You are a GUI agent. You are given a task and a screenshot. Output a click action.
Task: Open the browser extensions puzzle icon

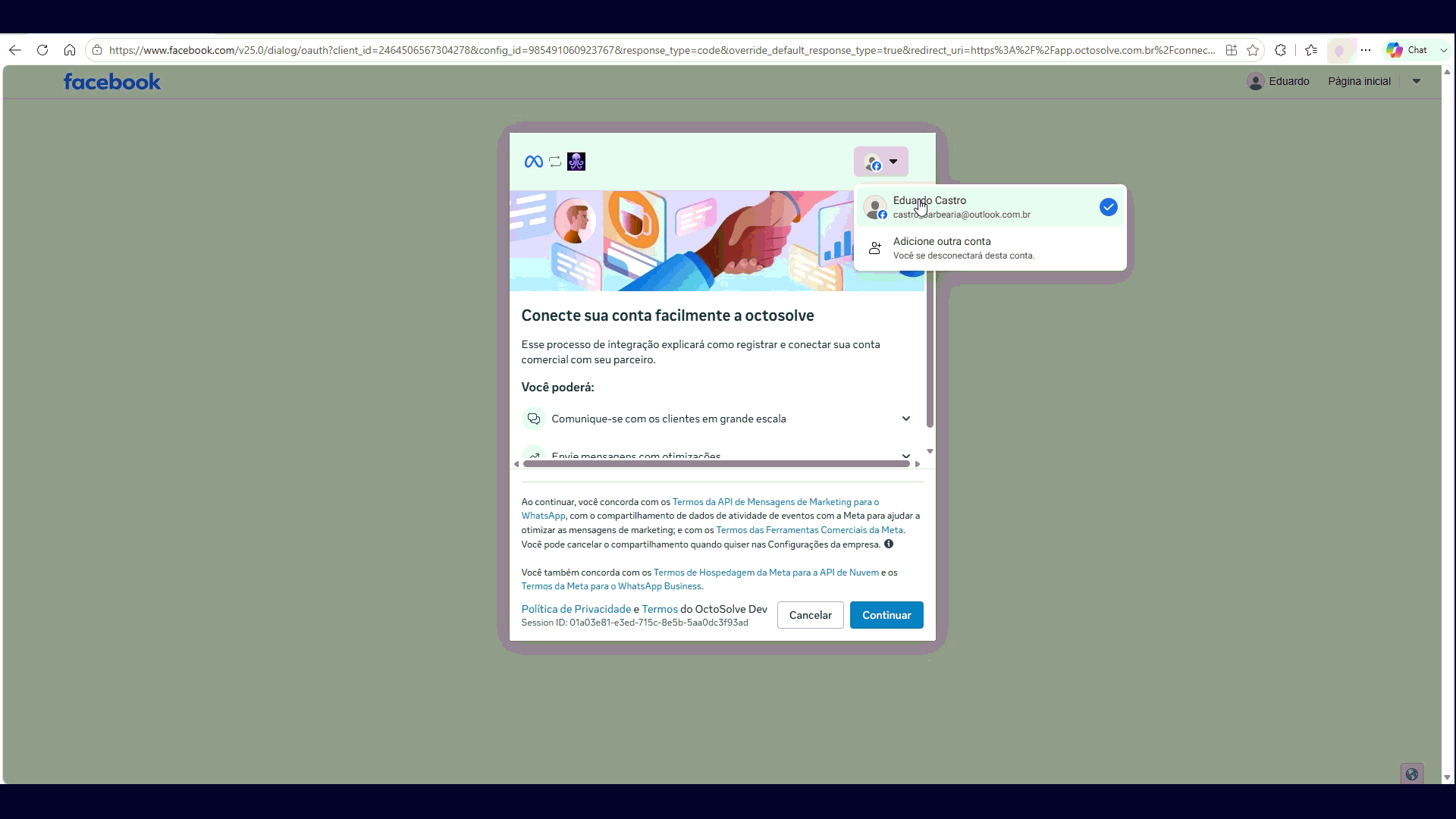tap(1281, 50)
